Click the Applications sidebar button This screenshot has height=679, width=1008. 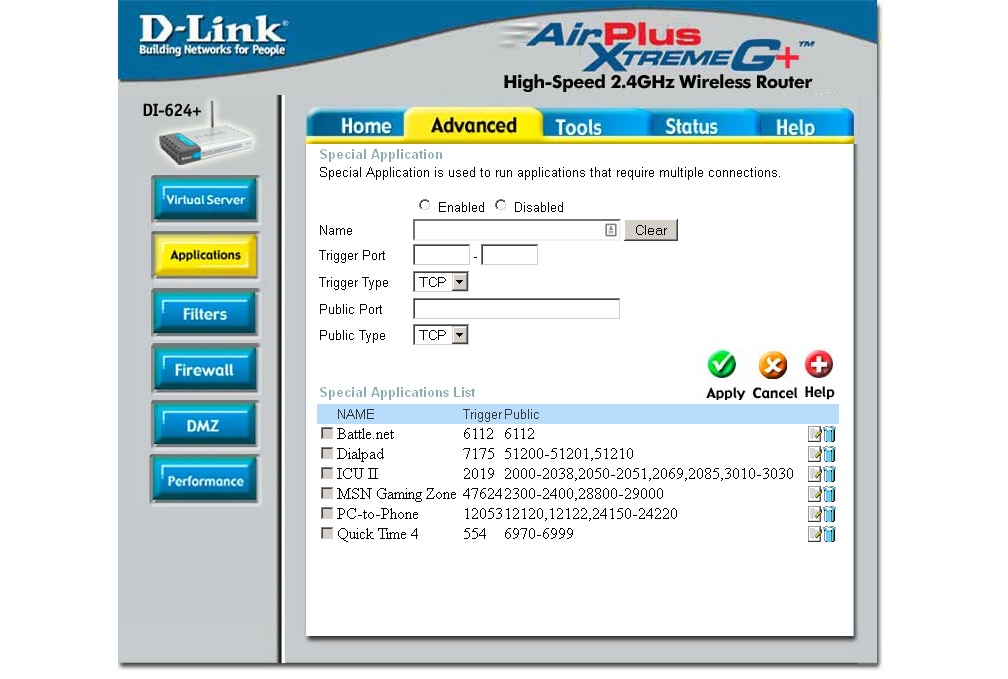(x=205, y=255)
